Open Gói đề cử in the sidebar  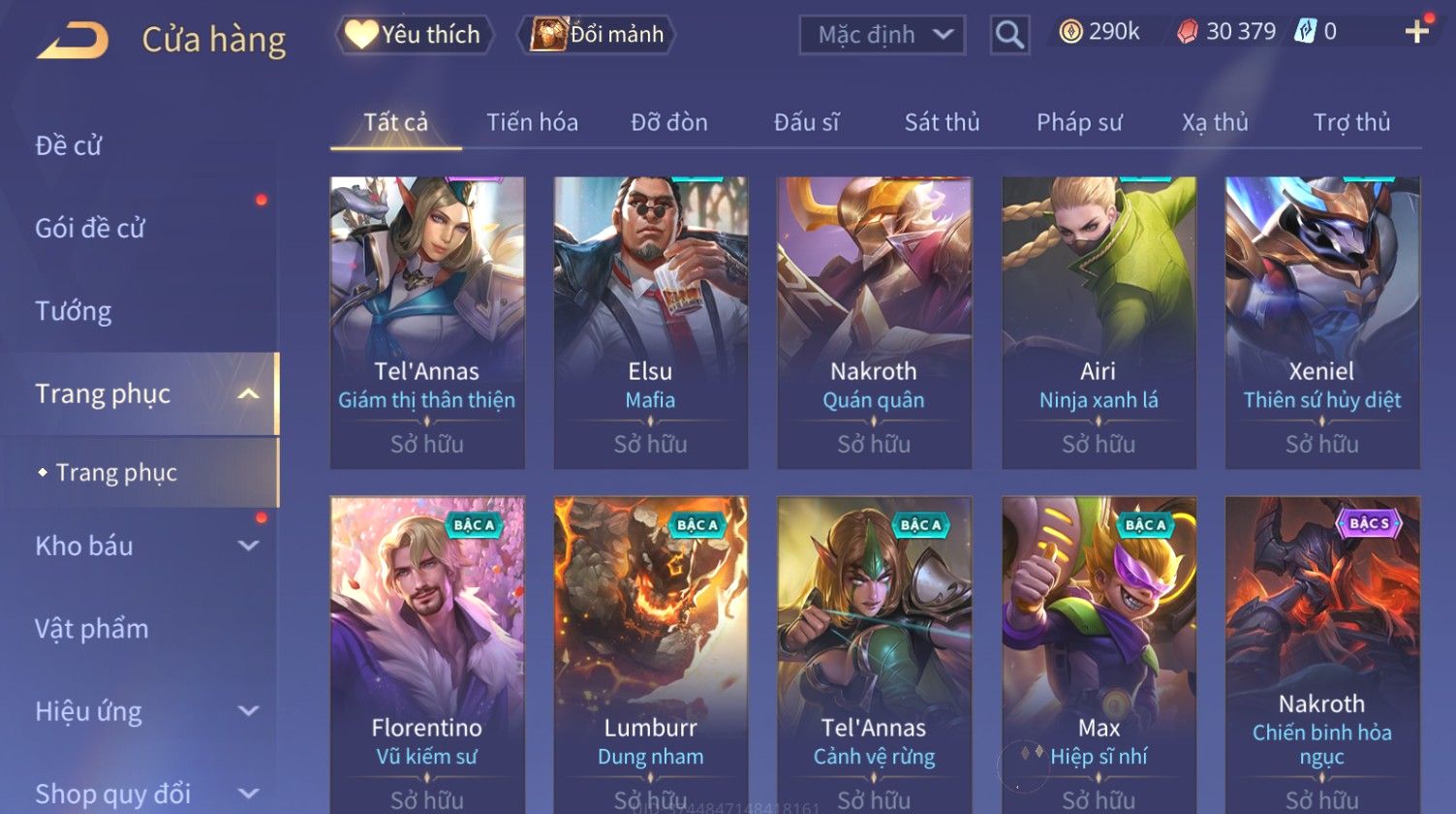[90, 229]
